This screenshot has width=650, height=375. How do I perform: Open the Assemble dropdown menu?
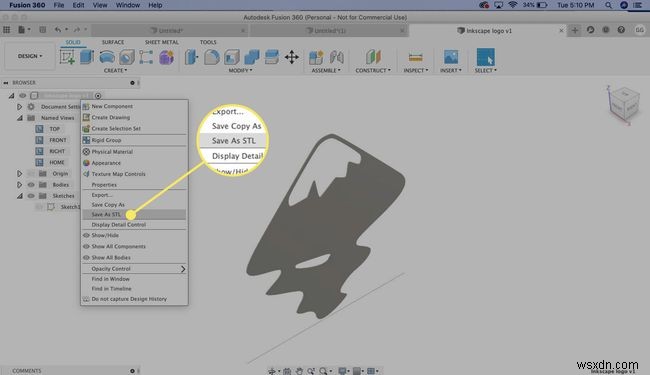[326, 70]
